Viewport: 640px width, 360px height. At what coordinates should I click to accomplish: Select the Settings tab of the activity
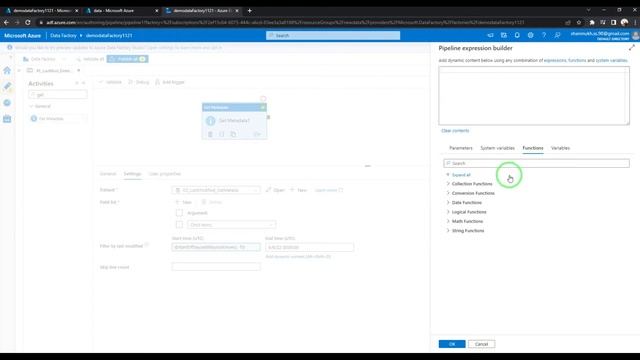click(132, 174)
